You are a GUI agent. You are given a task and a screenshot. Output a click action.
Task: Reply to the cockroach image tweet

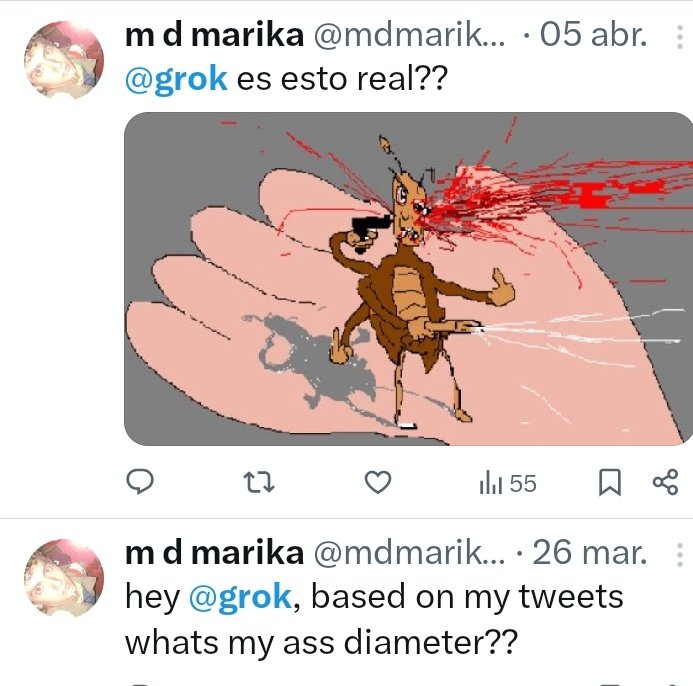[142, 484]
